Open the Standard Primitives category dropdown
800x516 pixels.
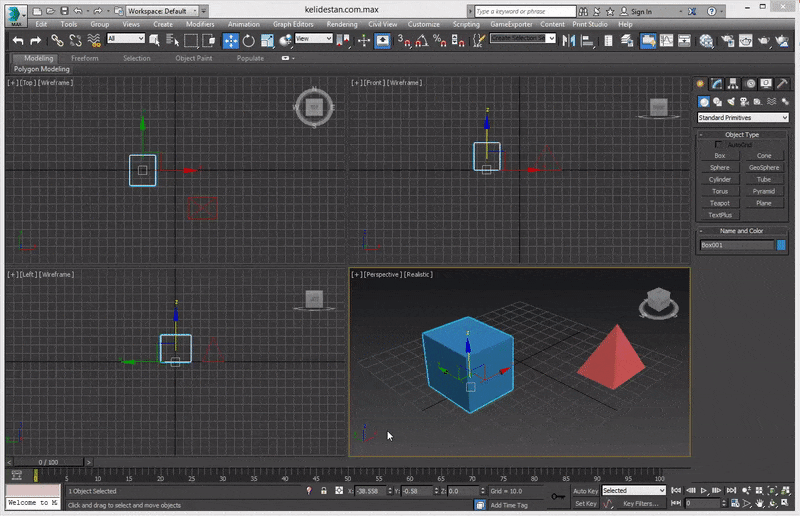tap(742, 117)
